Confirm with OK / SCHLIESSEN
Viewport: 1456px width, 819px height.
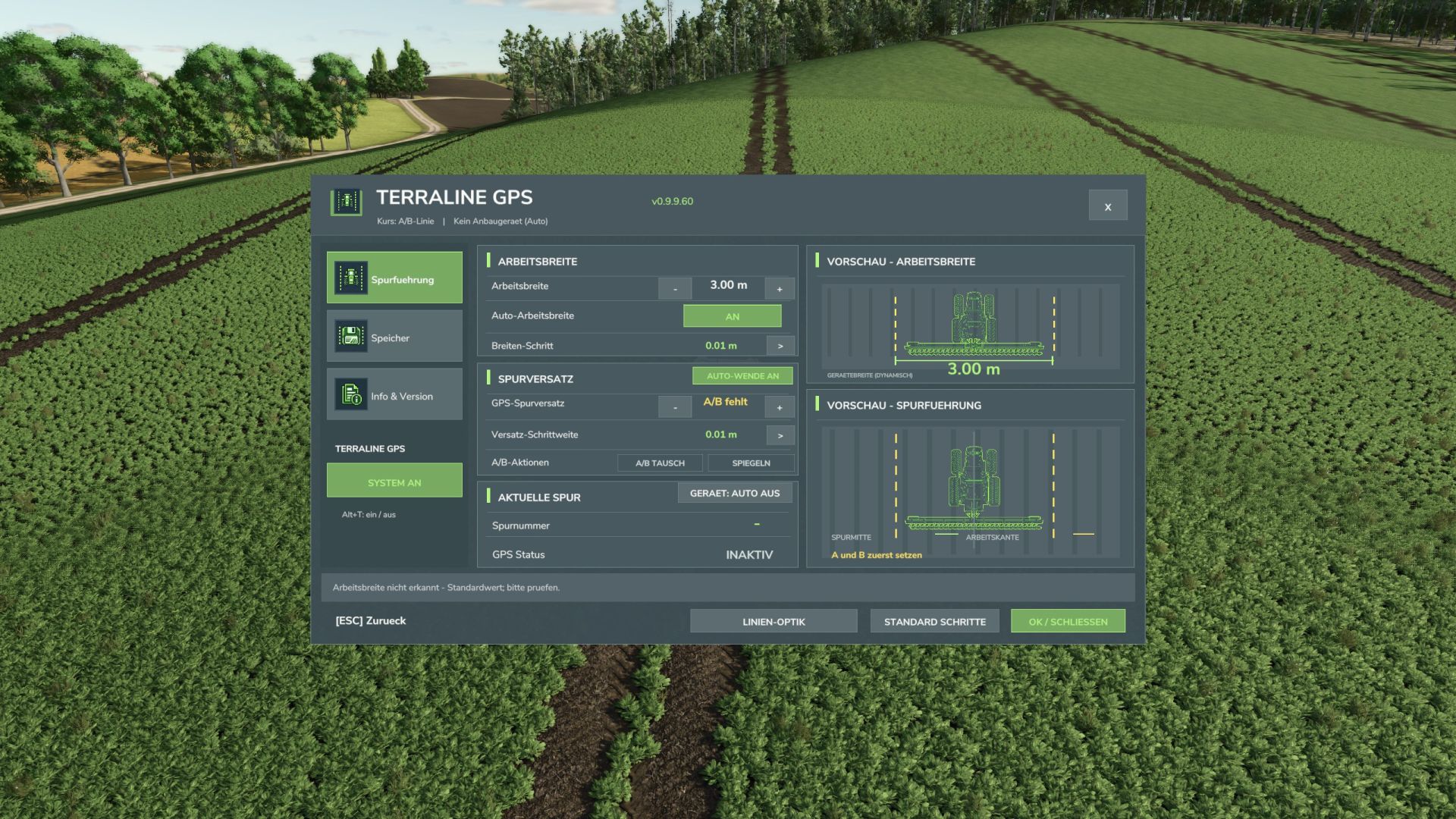click(1068, 621)
